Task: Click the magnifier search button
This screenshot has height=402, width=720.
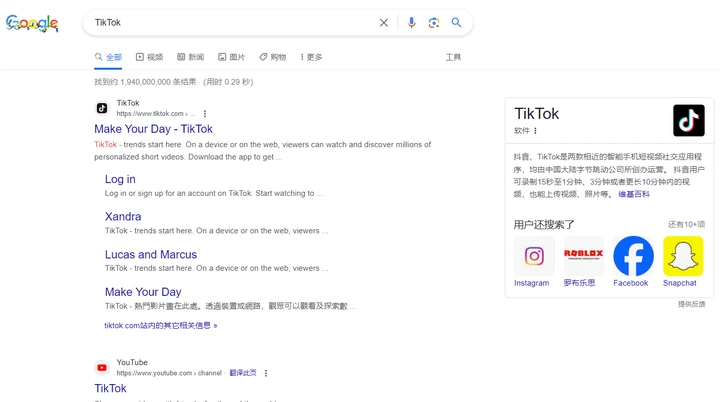Action: click(x=456, y=23)
